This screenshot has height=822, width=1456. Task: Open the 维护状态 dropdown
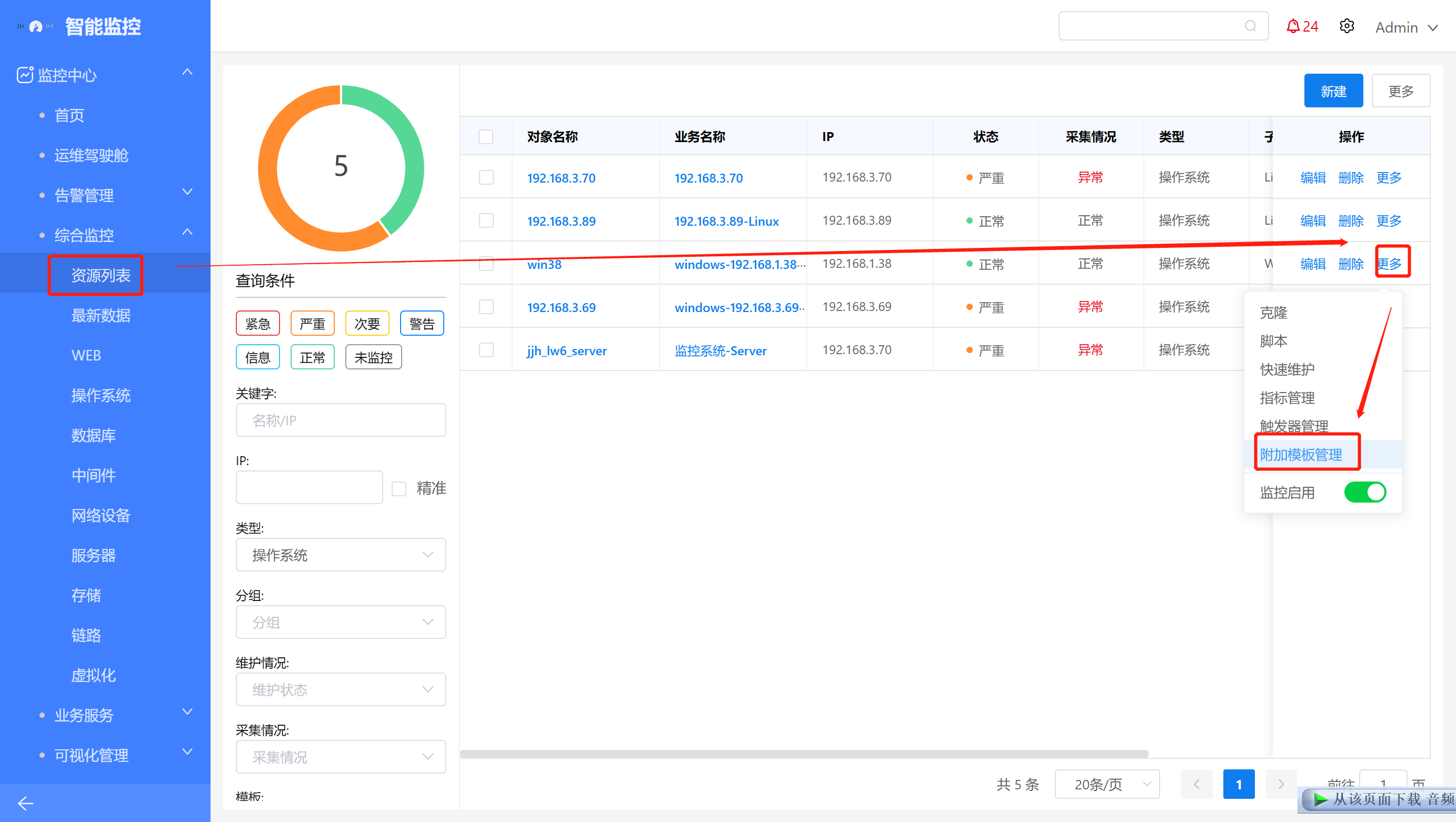[x=341, y=689]
